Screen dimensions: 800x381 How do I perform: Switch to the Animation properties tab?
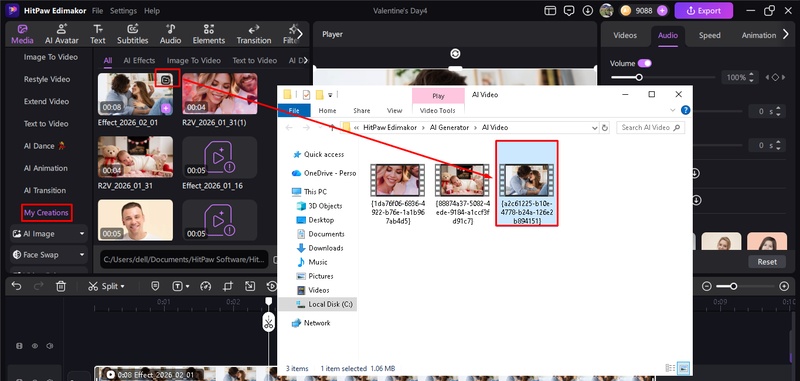point(758,35)
